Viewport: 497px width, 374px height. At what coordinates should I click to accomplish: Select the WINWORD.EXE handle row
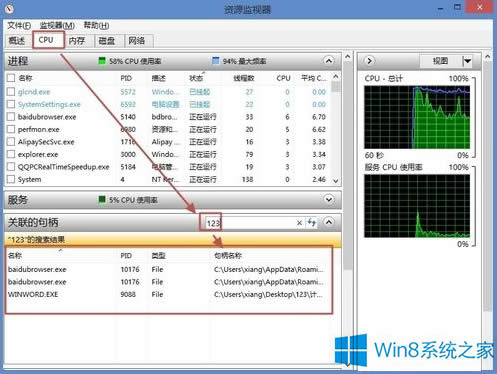point(169,295)
